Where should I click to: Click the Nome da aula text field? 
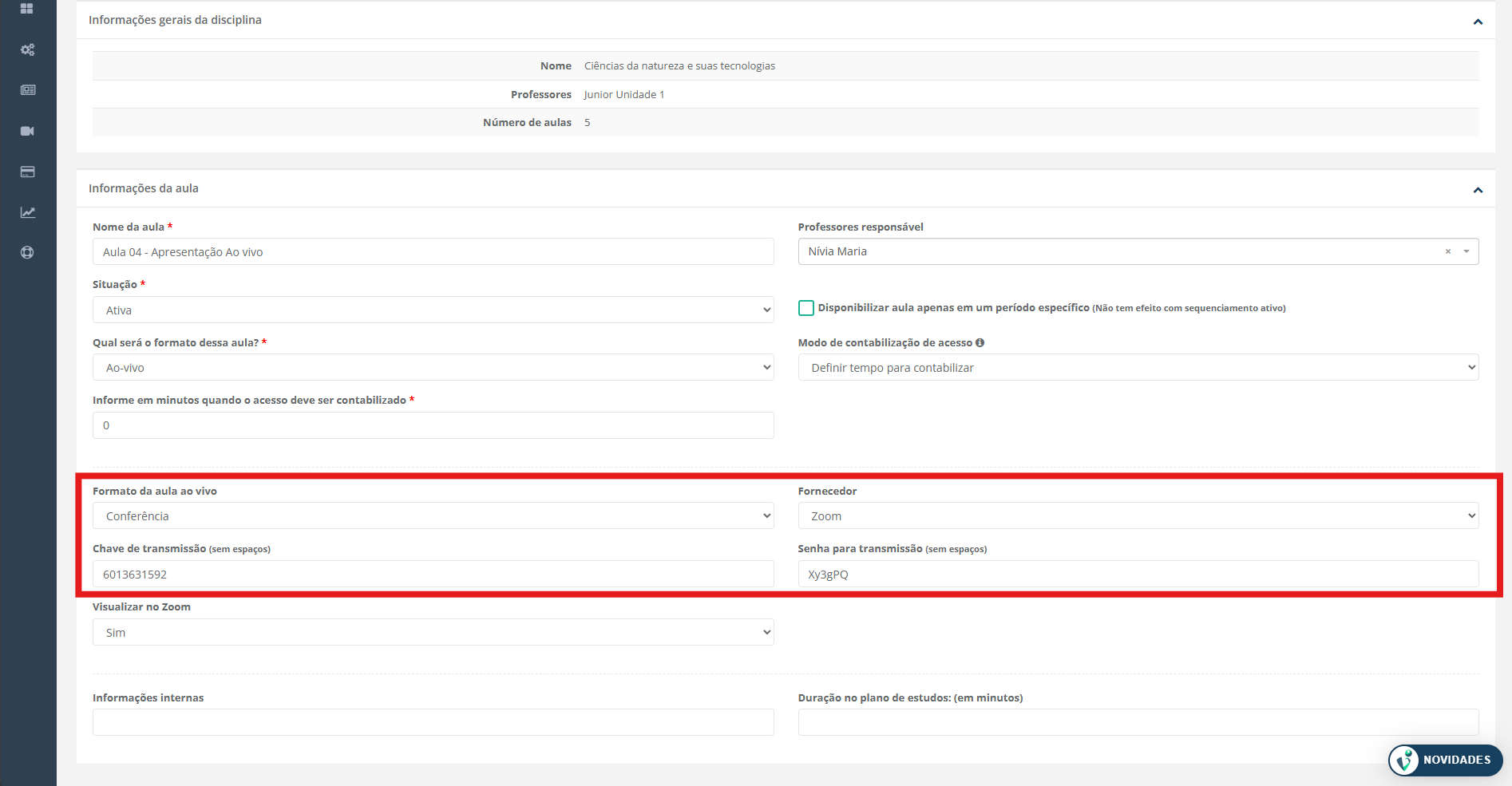[433, 251]
